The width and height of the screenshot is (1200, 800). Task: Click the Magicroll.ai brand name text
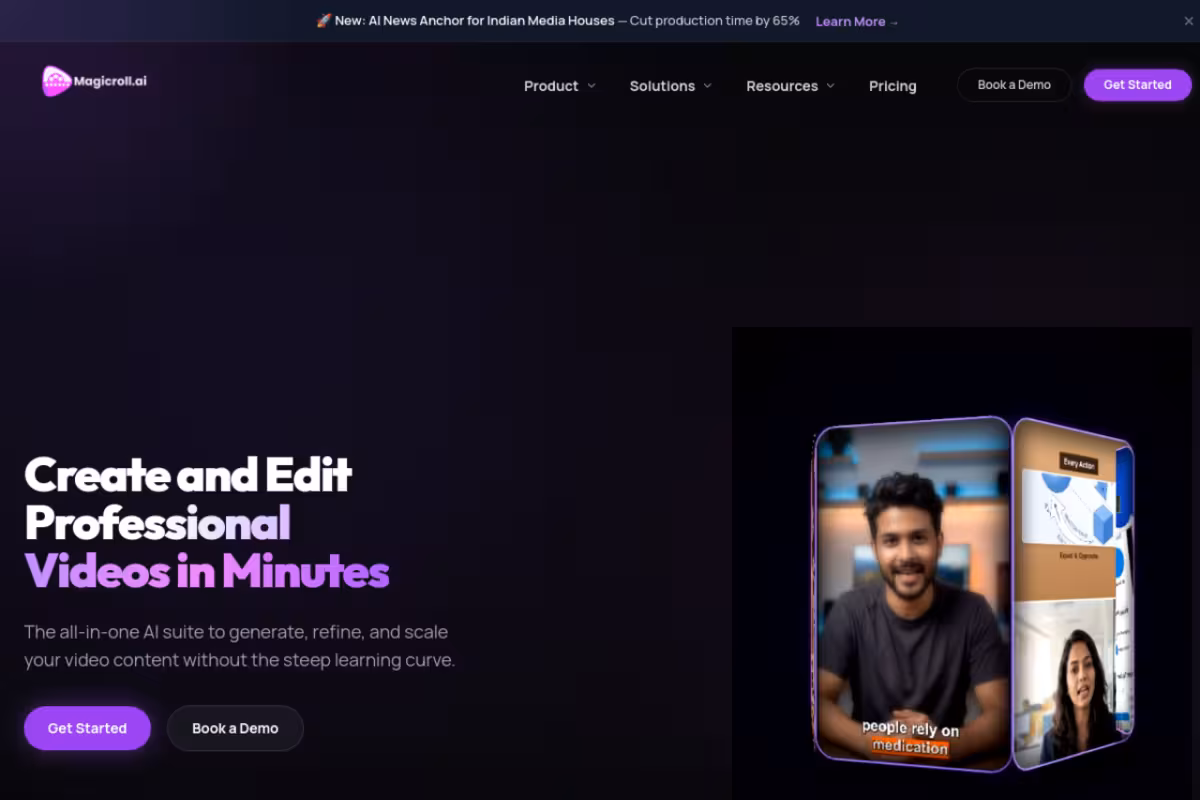(110, 81)
